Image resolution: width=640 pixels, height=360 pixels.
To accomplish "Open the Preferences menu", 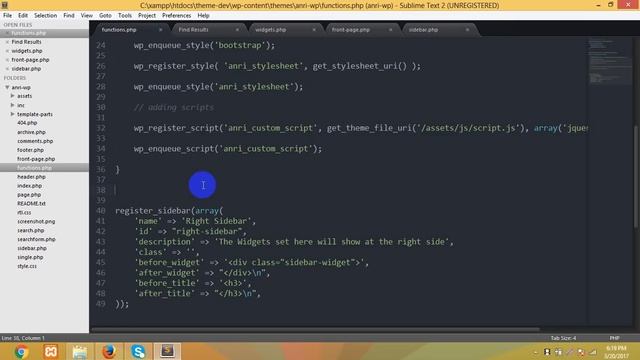I will pos(176,16).
